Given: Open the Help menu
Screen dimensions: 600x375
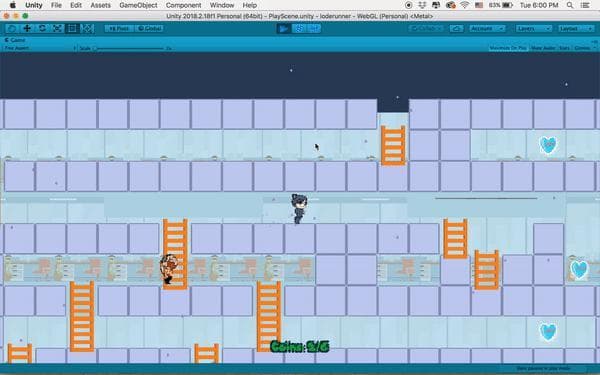Looking at the screenshot, I should [x=249, y=5].
